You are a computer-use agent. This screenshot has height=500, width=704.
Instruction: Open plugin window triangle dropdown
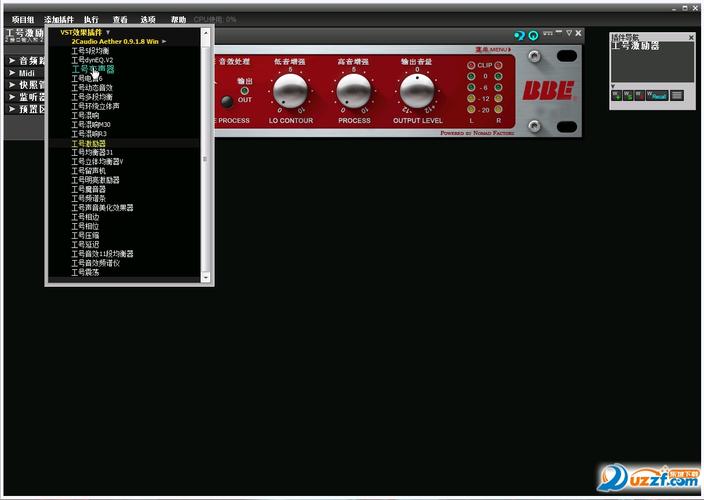569,33
